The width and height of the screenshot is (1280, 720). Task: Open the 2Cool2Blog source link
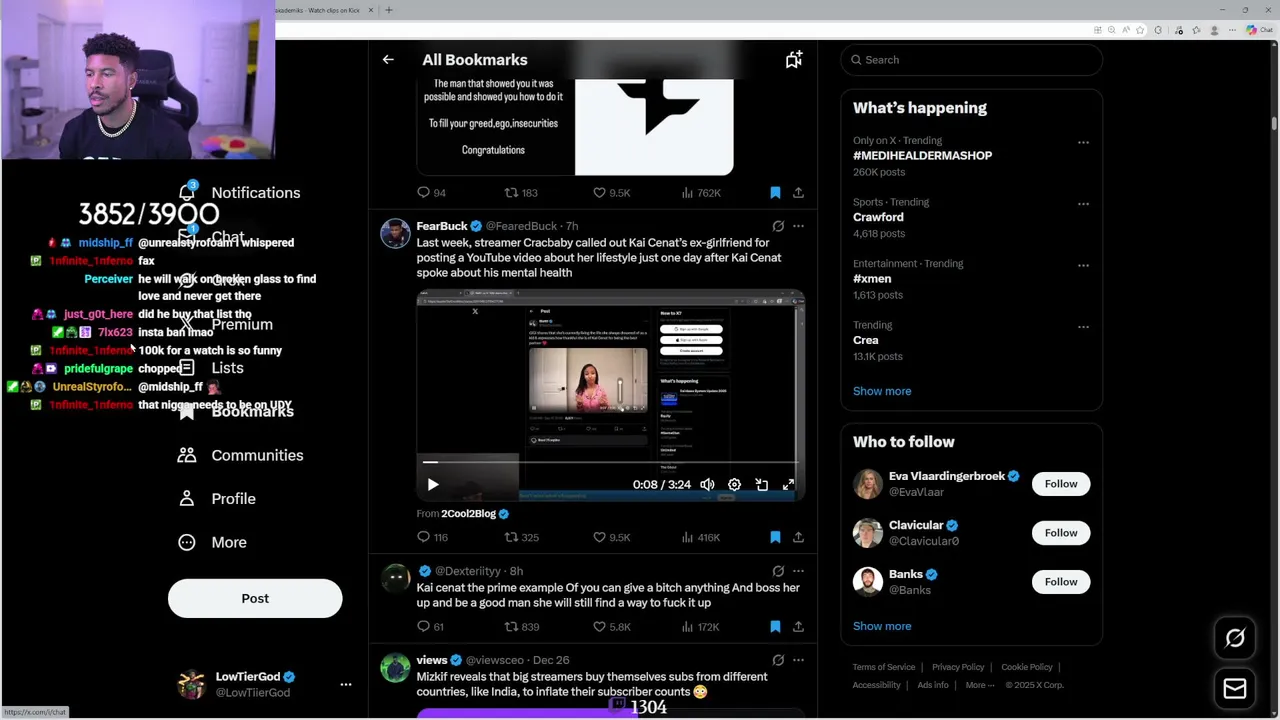point(469,514)
